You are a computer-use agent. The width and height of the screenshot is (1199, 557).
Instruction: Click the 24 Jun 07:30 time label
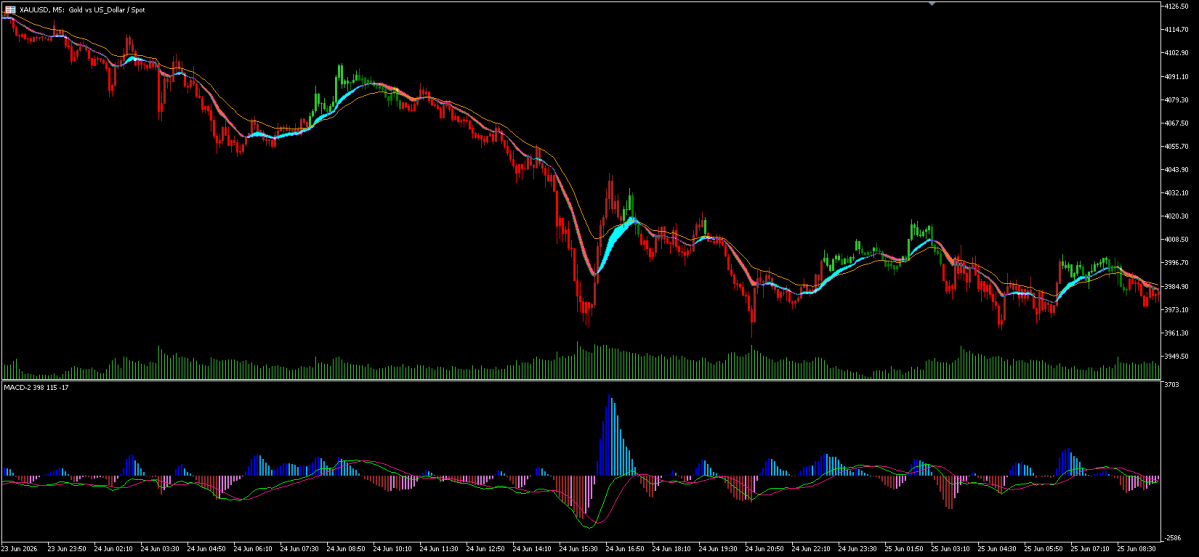click(299, 549)
